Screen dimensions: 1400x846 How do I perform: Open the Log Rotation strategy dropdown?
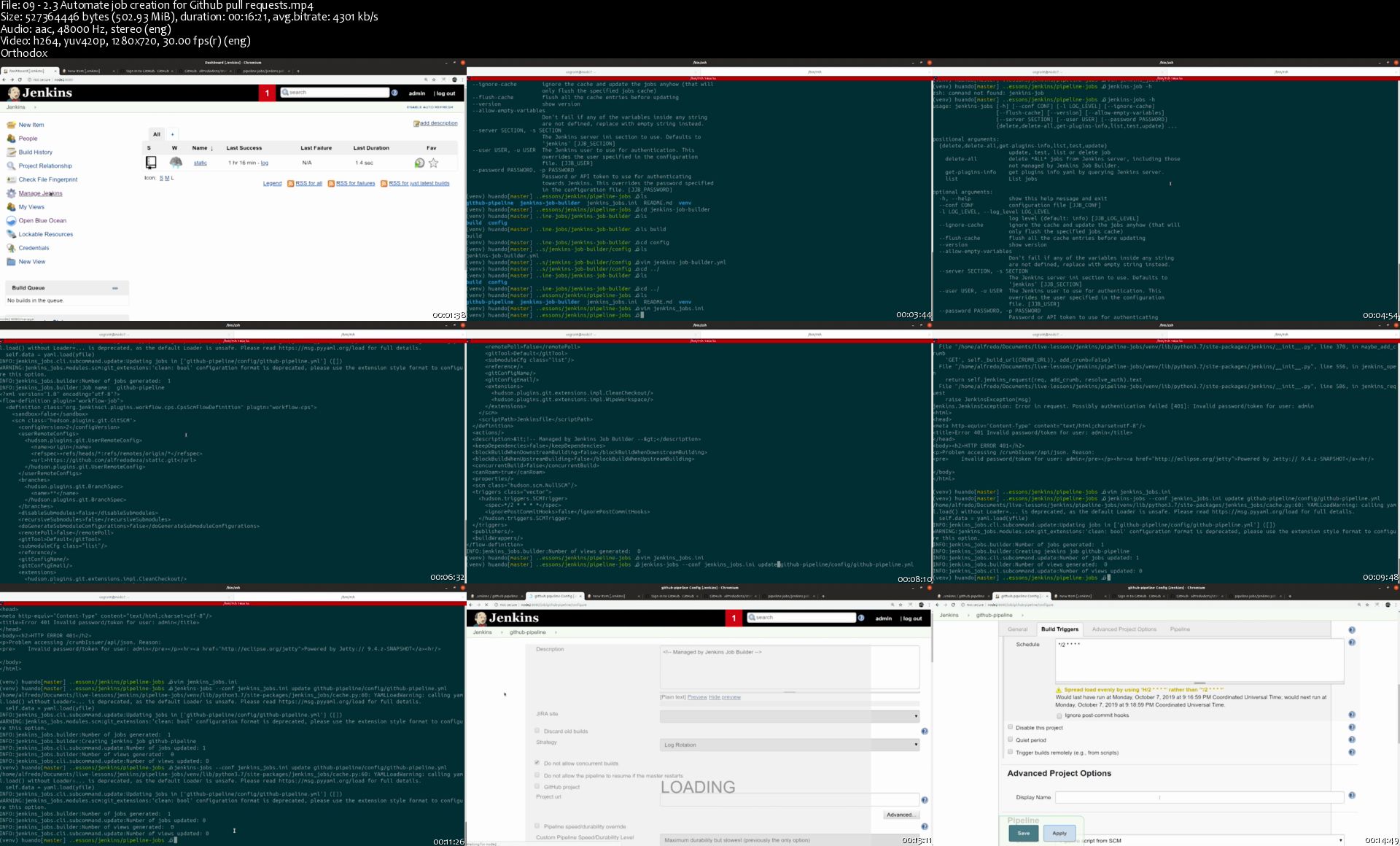point(790,745)
